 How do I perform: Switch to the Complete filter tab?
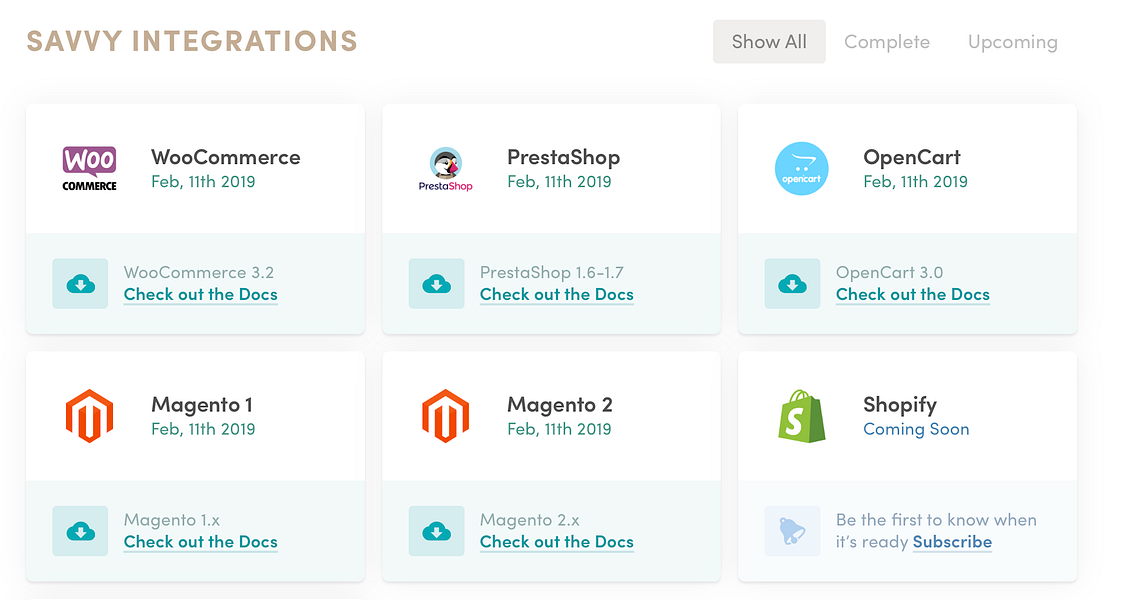tap(887, 42)
